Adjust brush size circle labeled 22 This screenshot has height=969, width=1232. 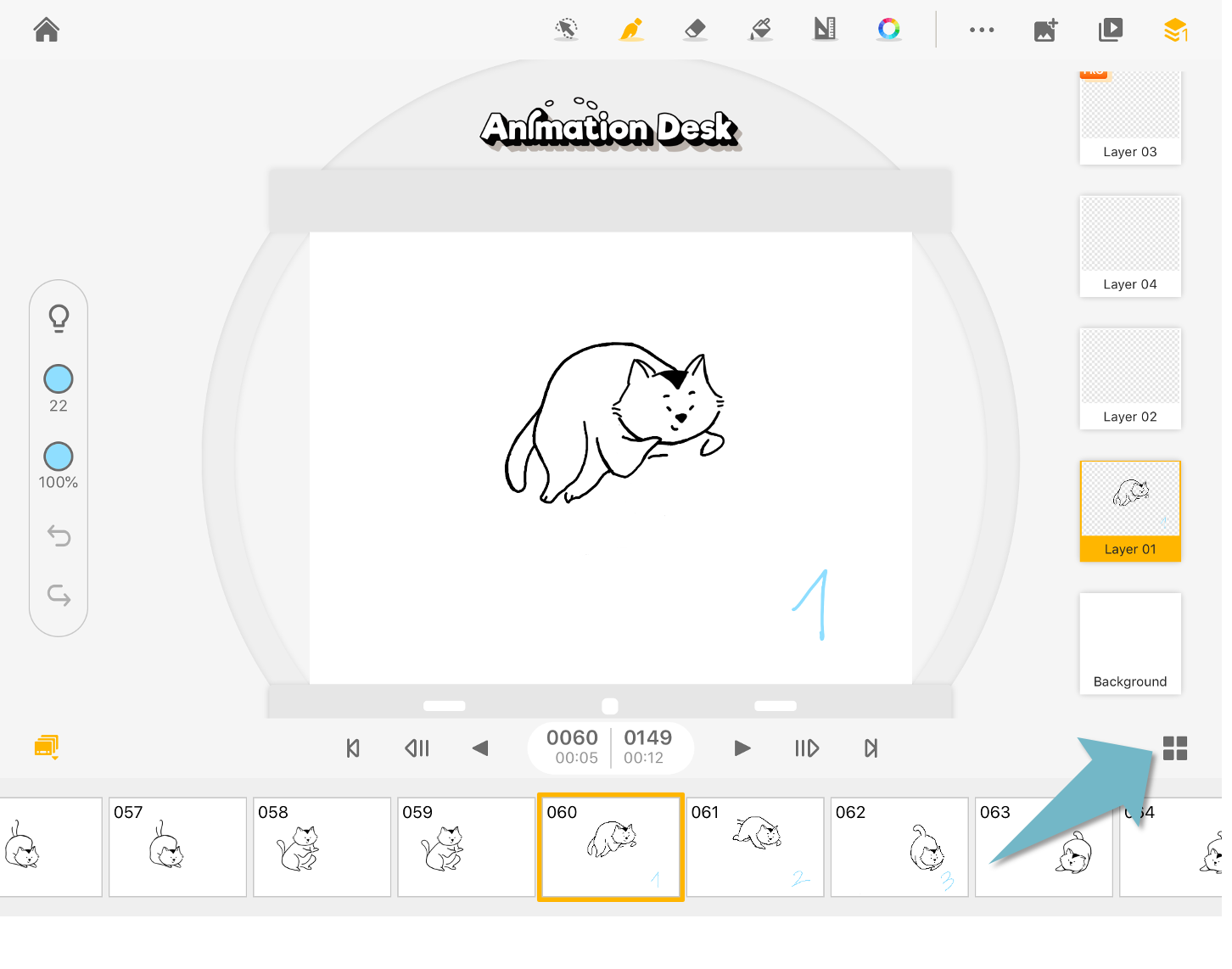point(59,379)
